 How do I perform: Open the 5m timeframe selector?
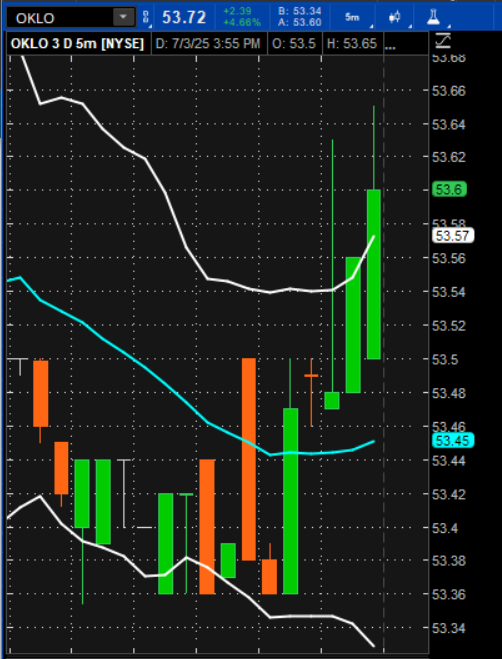click(353, 17)
